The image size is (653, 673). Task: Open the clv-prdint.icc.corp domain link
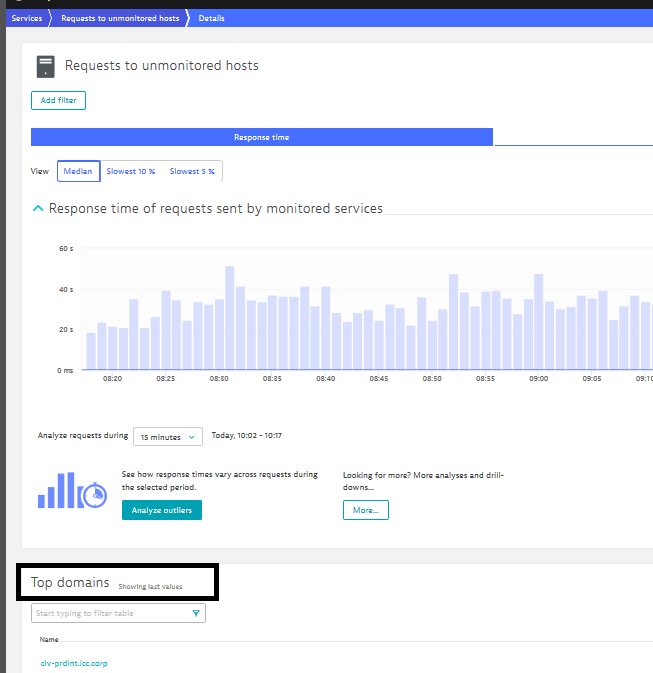[73, 662]
